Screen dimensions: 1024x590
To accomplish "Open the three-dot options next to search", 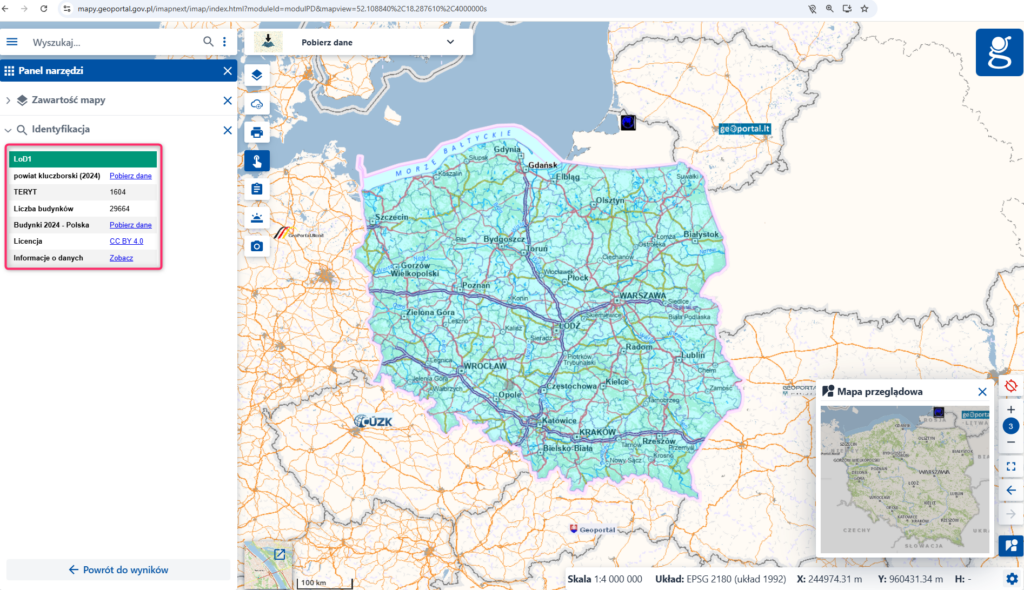I will 225,42.
